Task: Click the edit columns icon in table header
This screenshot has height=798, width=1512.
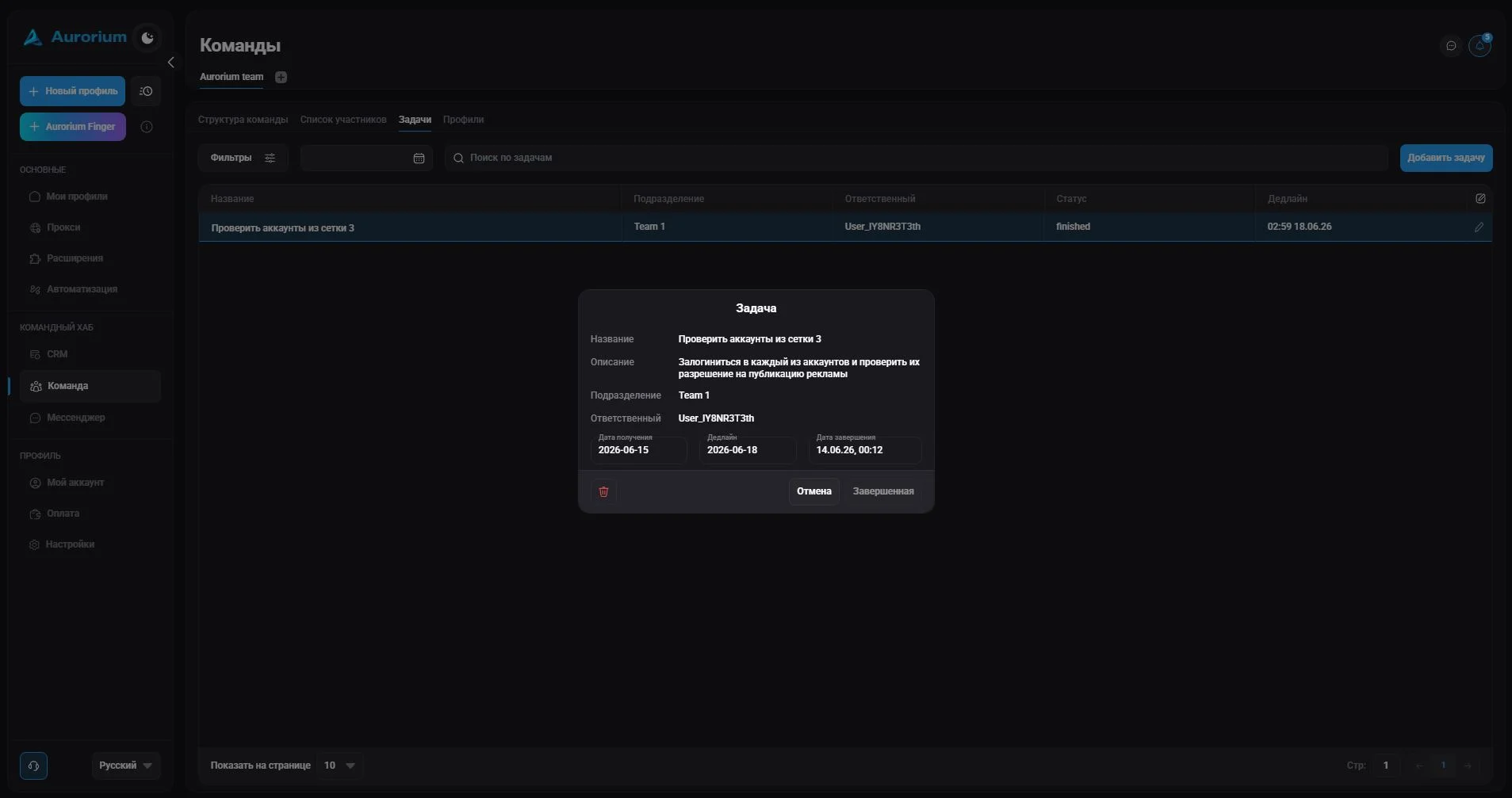Action: point(1480,199)
